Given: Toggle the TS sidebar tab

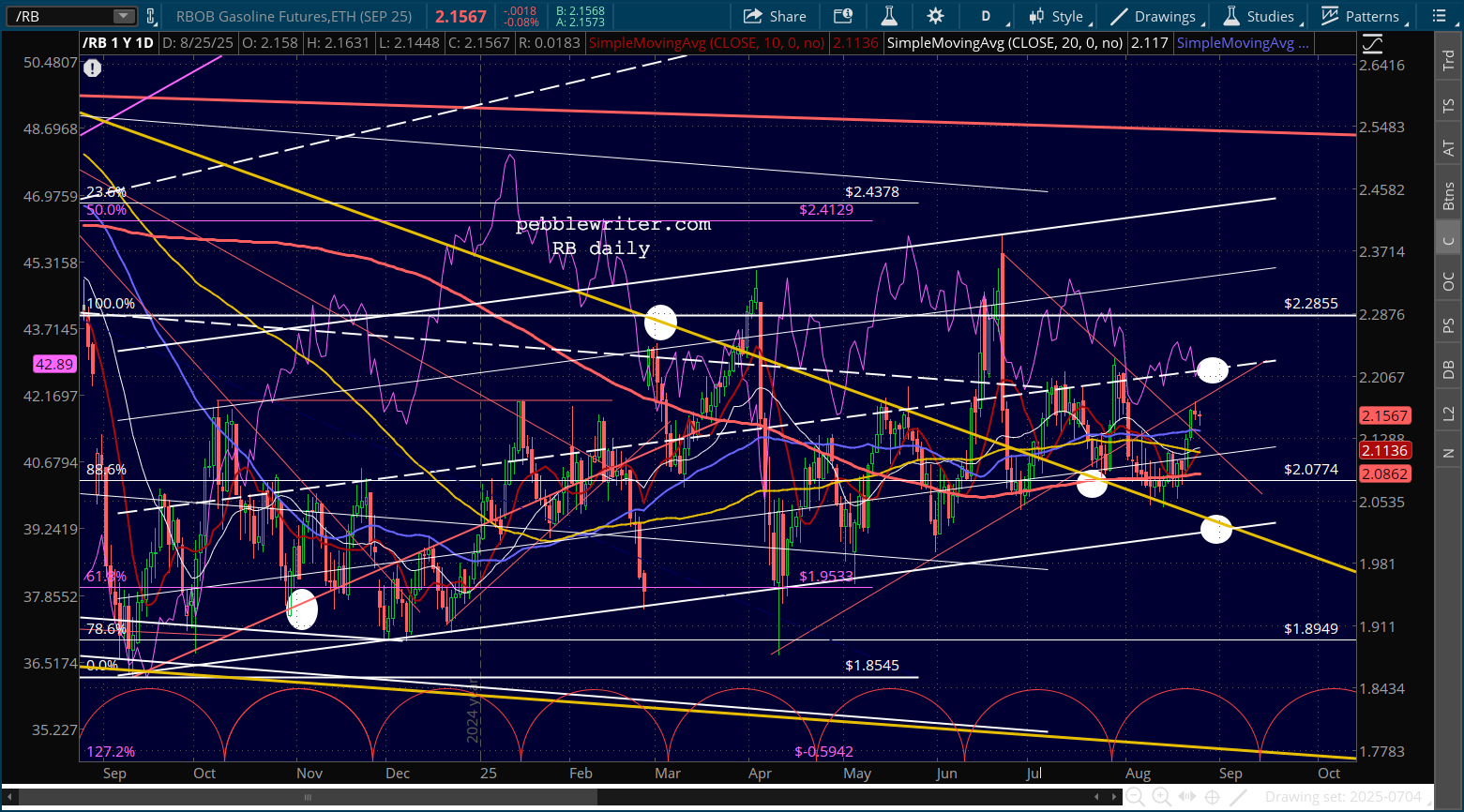Looking at the screenshot, I should 1449,106.
